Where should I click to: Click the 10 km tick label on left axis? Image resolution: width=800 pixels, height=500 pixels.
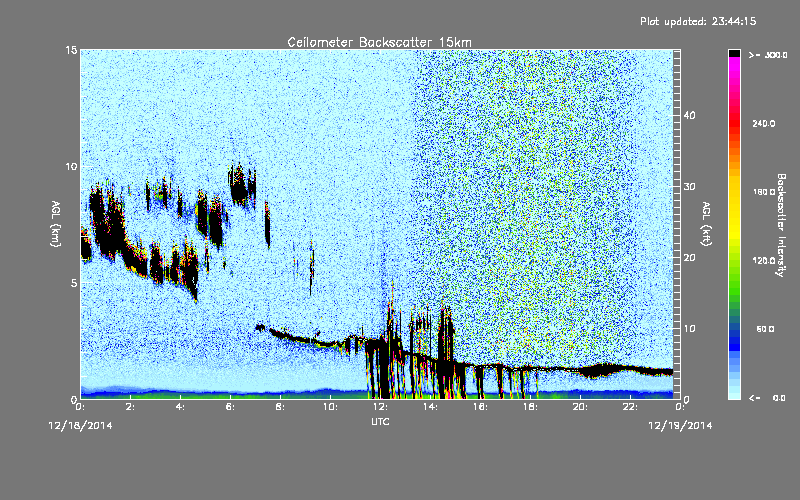coord(71,167)
